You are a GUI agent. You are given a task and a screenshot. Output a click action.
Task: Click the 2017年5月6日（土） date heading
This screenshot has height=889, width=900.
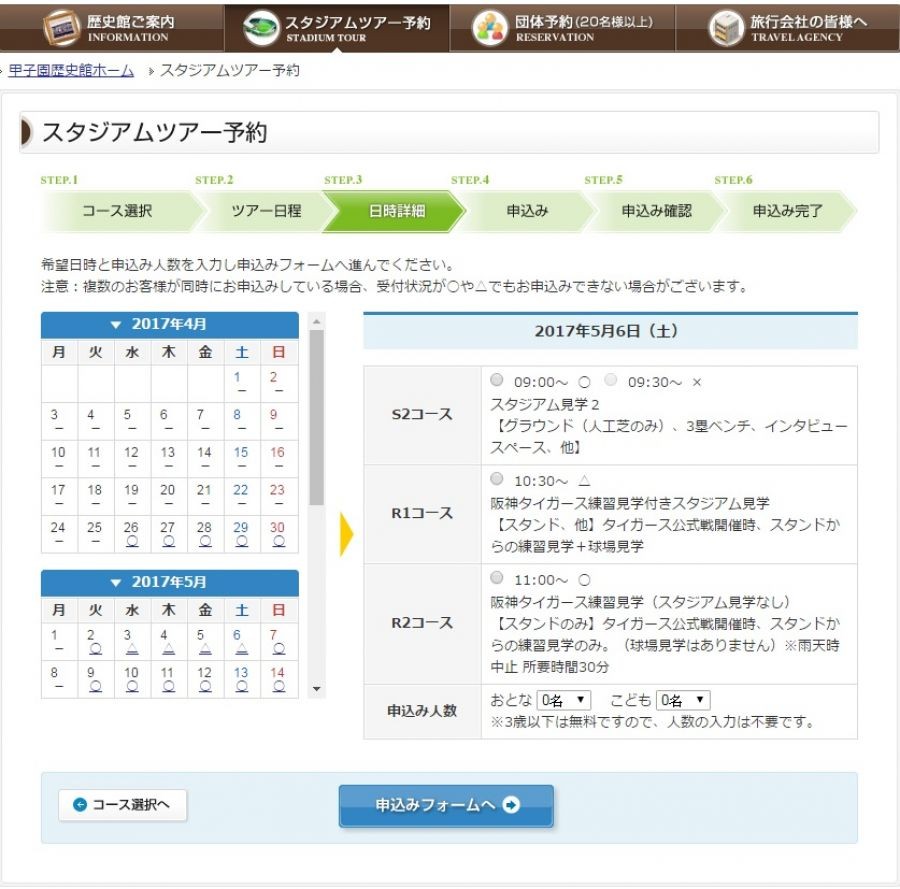tap(610, 331)
